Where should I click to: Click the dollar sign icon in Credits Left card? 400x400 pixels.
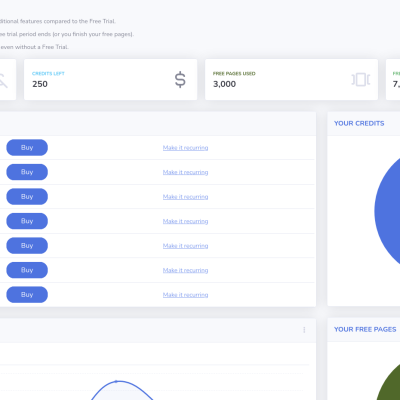tap(180, 80)
